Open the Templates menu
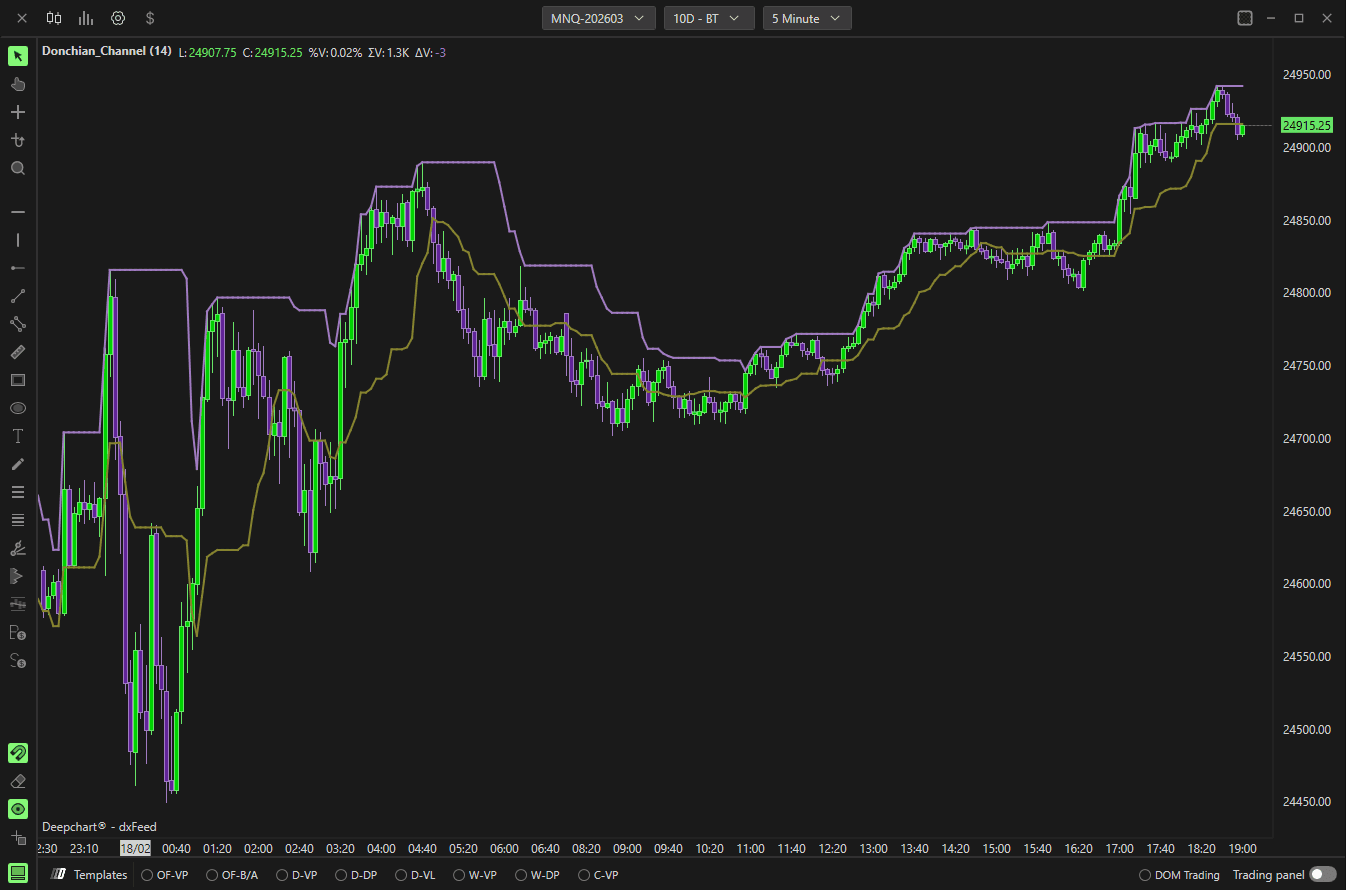Screen dimensions: 1346x890 coord(89,875)
